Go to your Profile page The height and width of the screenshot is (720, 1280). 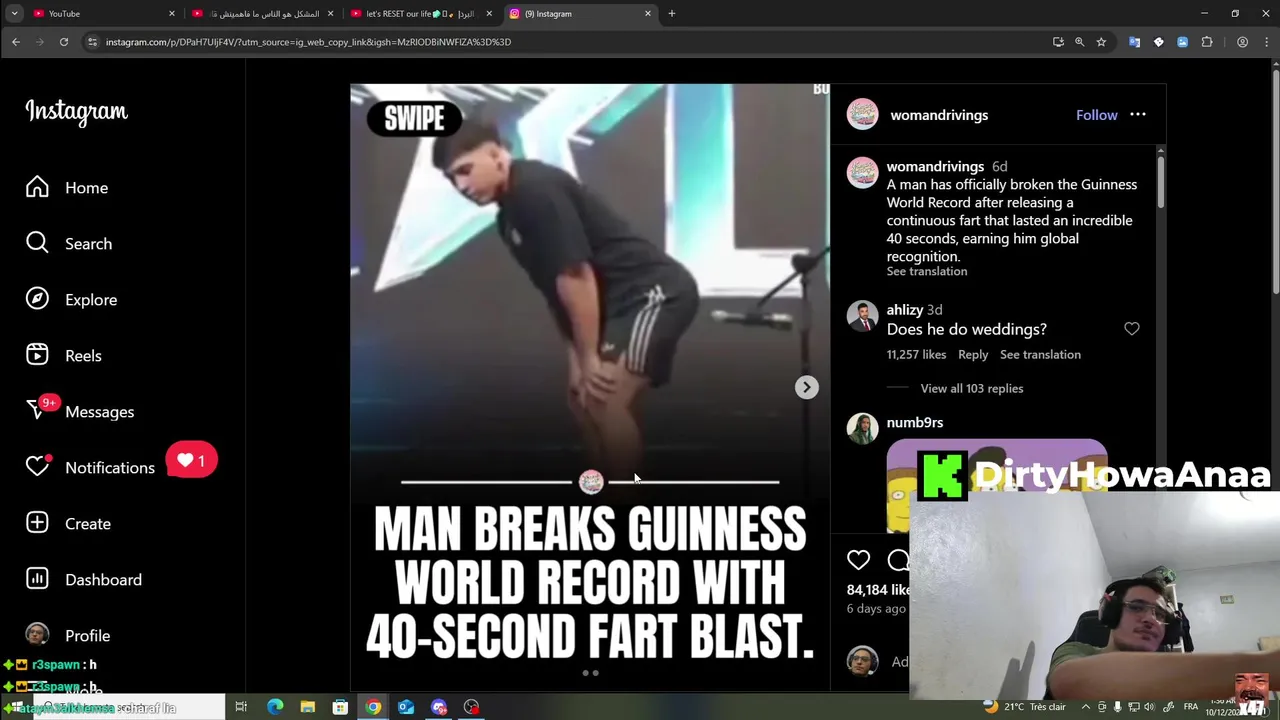click(68, 636)
